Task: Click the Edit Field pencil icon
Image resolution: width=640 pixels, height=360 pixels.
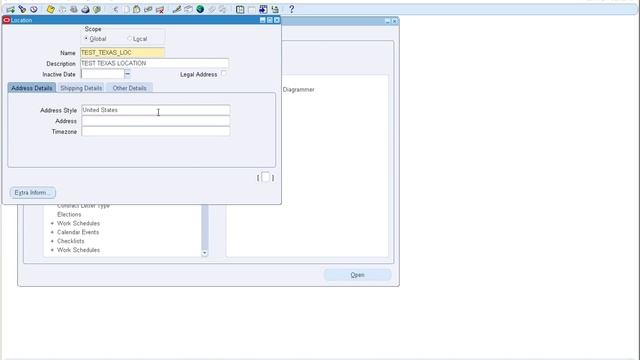Action: coord(177,9)
